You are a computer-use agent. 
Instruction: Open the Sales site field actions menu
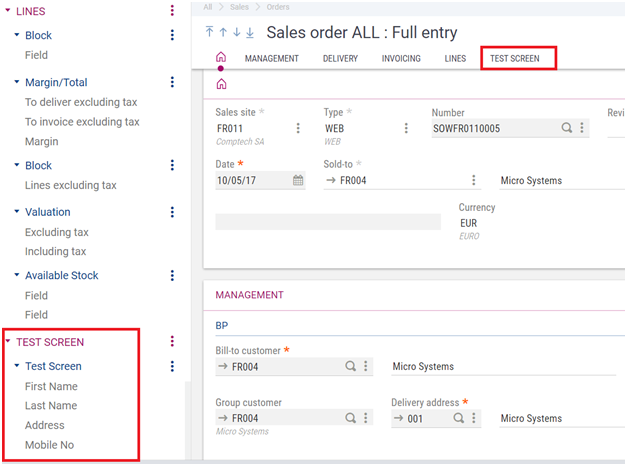tap(298, 128)
